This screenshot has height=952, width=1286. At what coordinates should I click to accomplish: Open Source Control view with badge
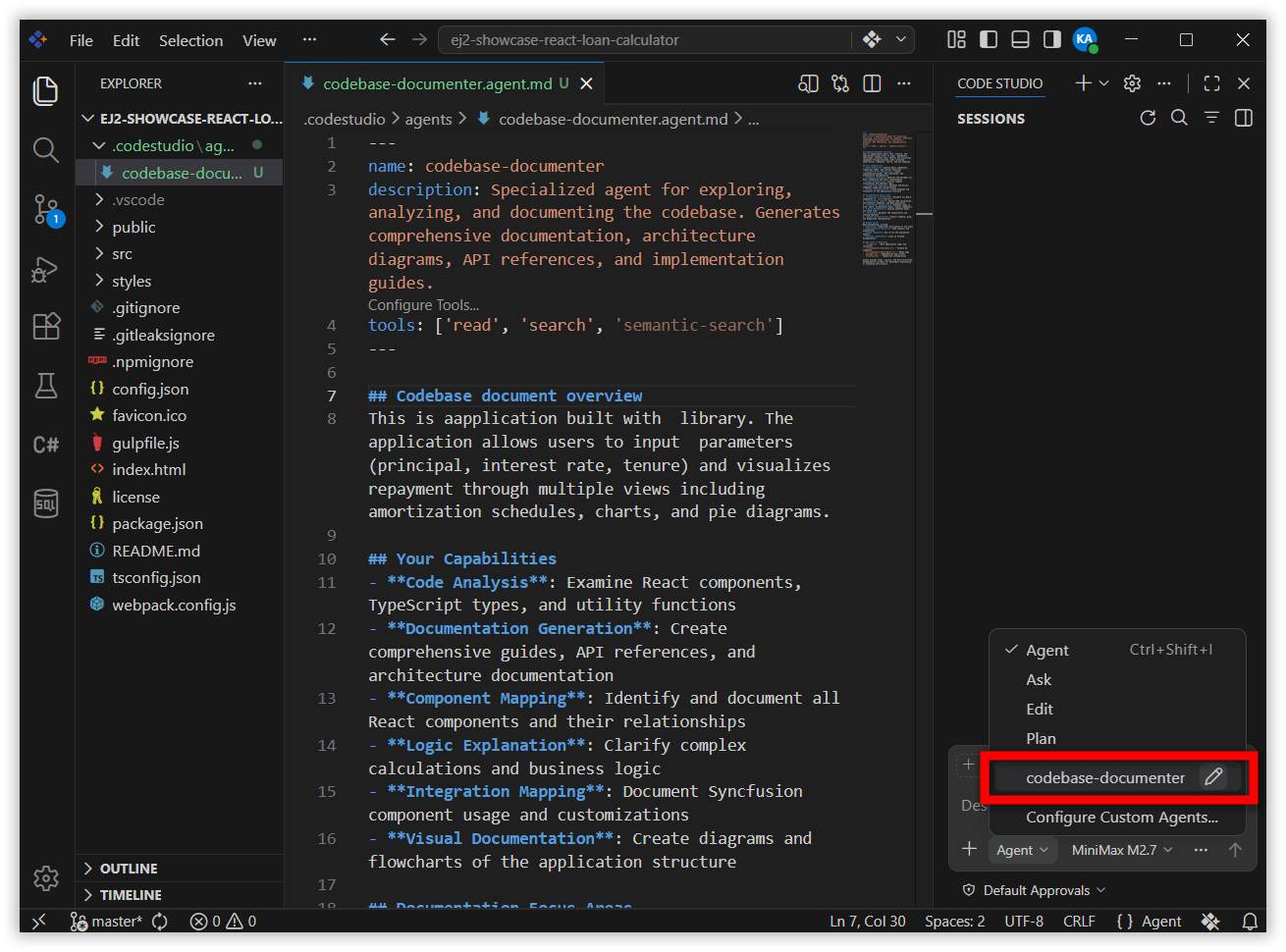(46, 209)
